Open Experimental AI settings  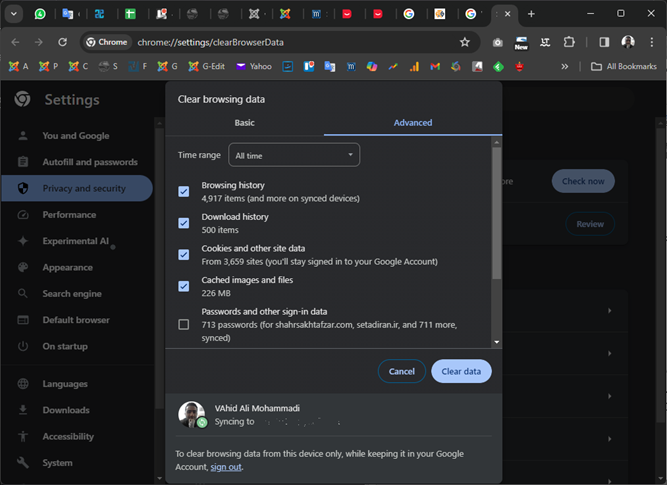tap(77, 241)
